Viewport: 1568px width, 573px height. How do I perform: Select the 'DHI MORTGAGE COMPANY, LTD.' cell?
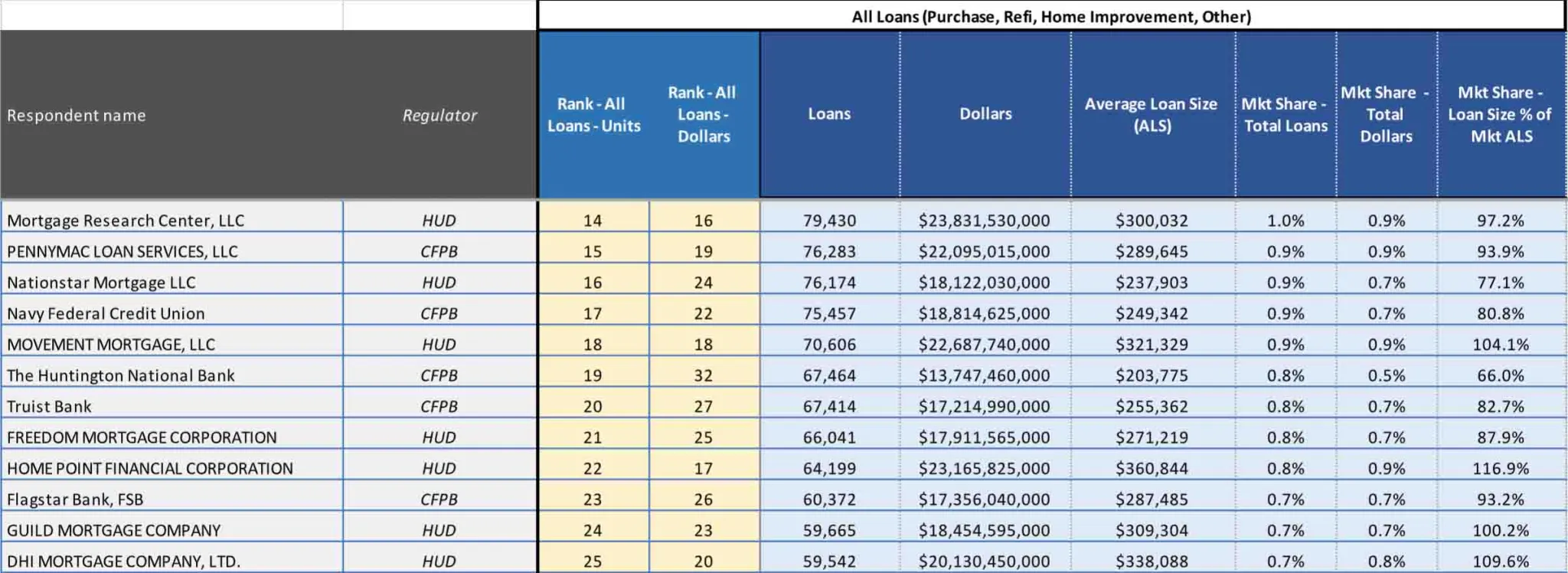(171, 559)
